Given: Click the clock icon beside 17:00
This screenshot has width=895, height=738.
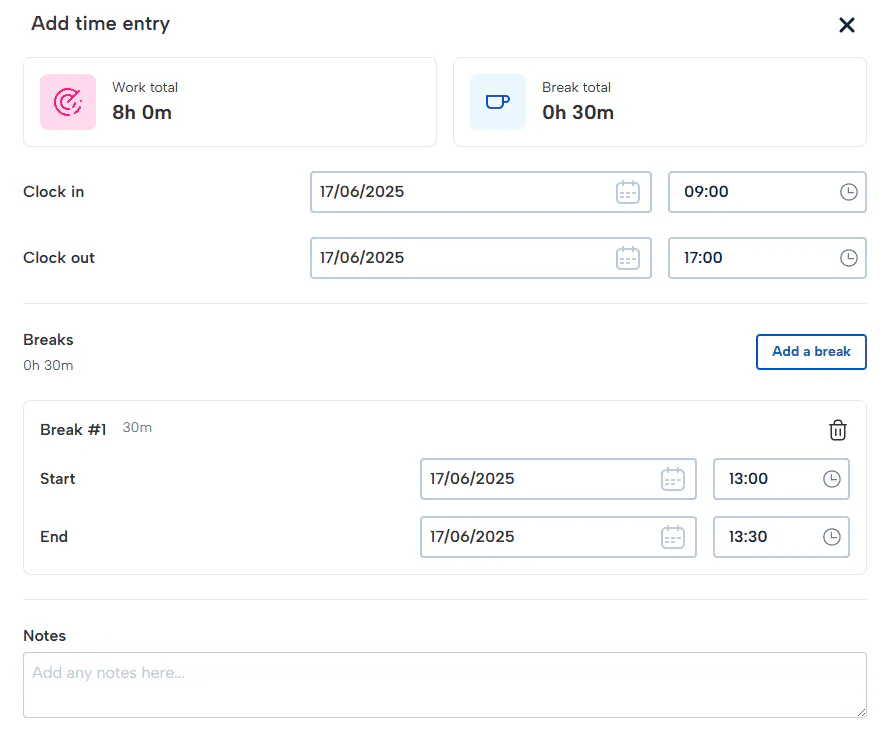Looking at the screenshot, I should pyautogui.click(x=849, y=258).
